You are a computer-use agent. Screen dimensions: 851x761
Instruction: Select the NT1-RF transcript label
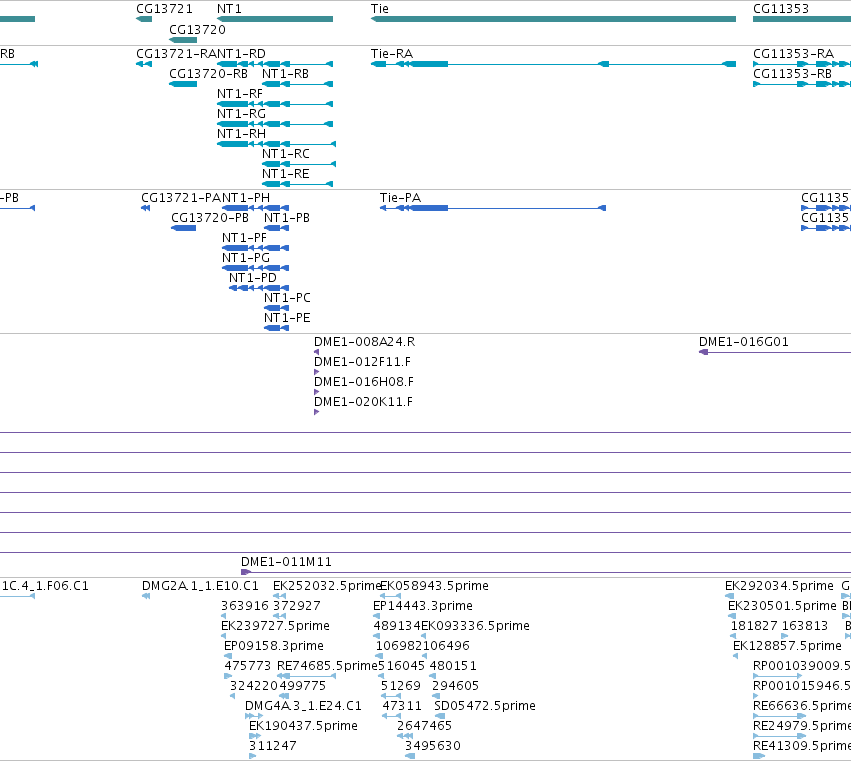[x=240, y=94]
